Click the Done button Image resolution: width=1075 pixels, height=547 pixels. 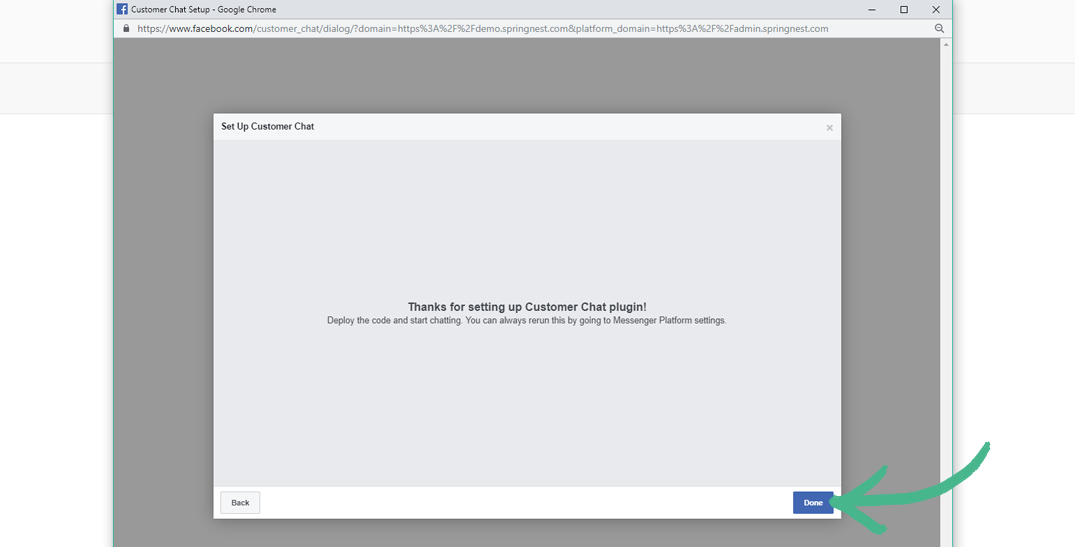coord(812,502)
